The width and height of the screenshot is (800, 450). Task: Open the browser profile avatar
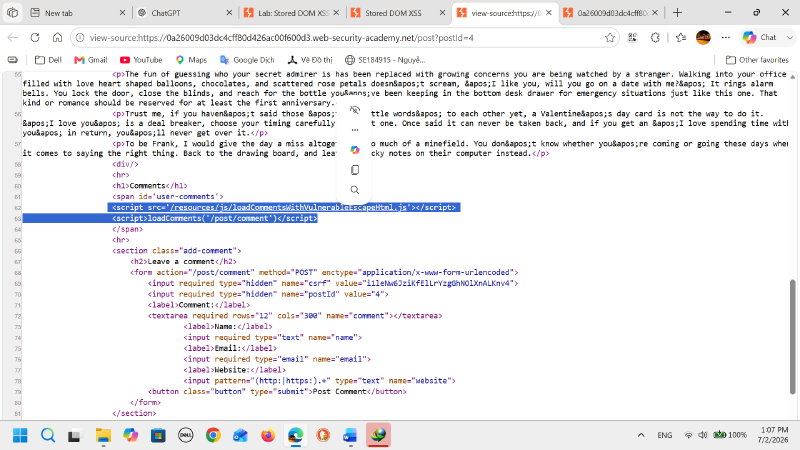click(x=703, y=37)
